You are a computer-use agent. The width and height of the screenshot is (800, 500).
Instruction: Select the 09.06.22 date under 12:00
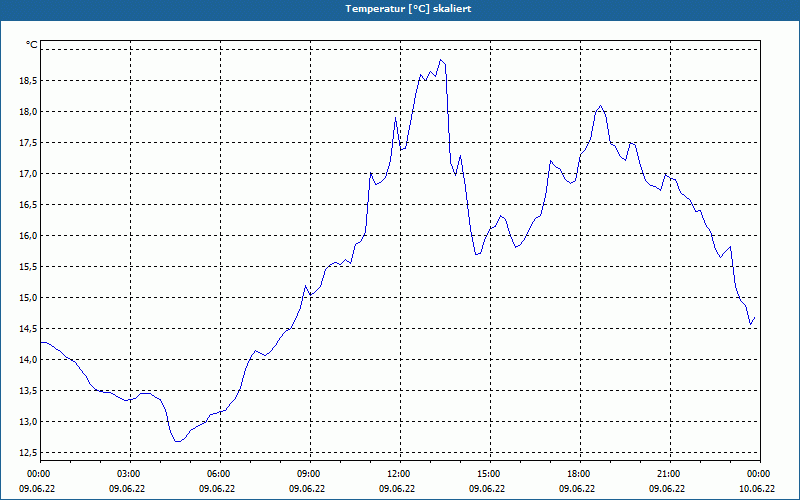(x=397, y=489)
